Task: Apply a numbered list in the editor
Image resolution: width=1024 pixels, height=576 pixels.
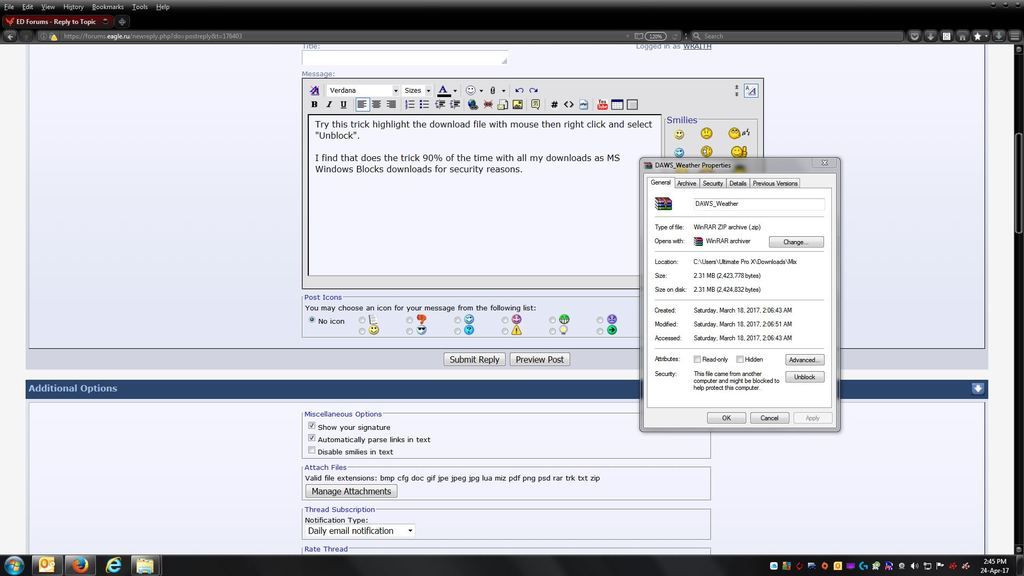Action: pos(409,104)
